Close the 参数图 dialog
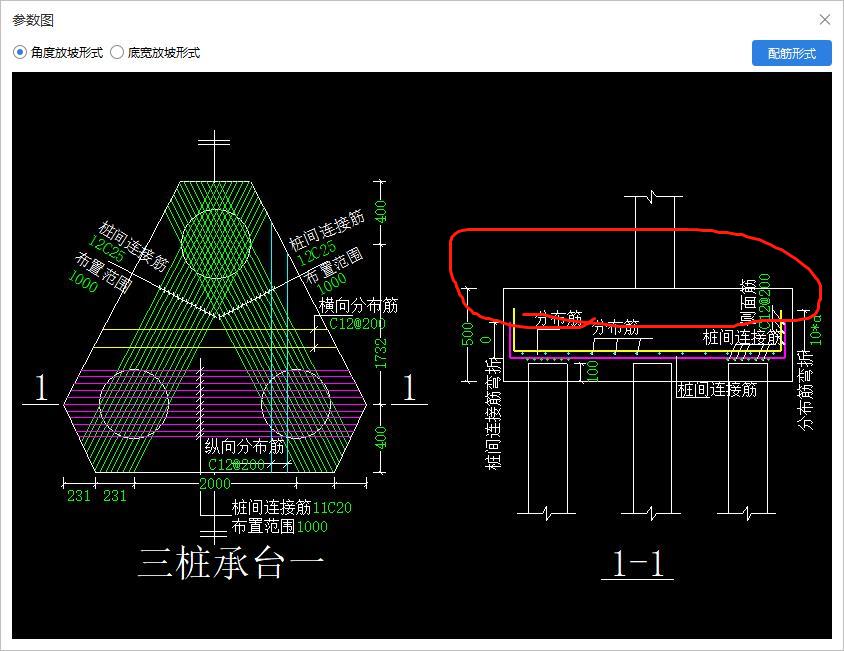Screen dimensions: 844x651 coord(825,20)
